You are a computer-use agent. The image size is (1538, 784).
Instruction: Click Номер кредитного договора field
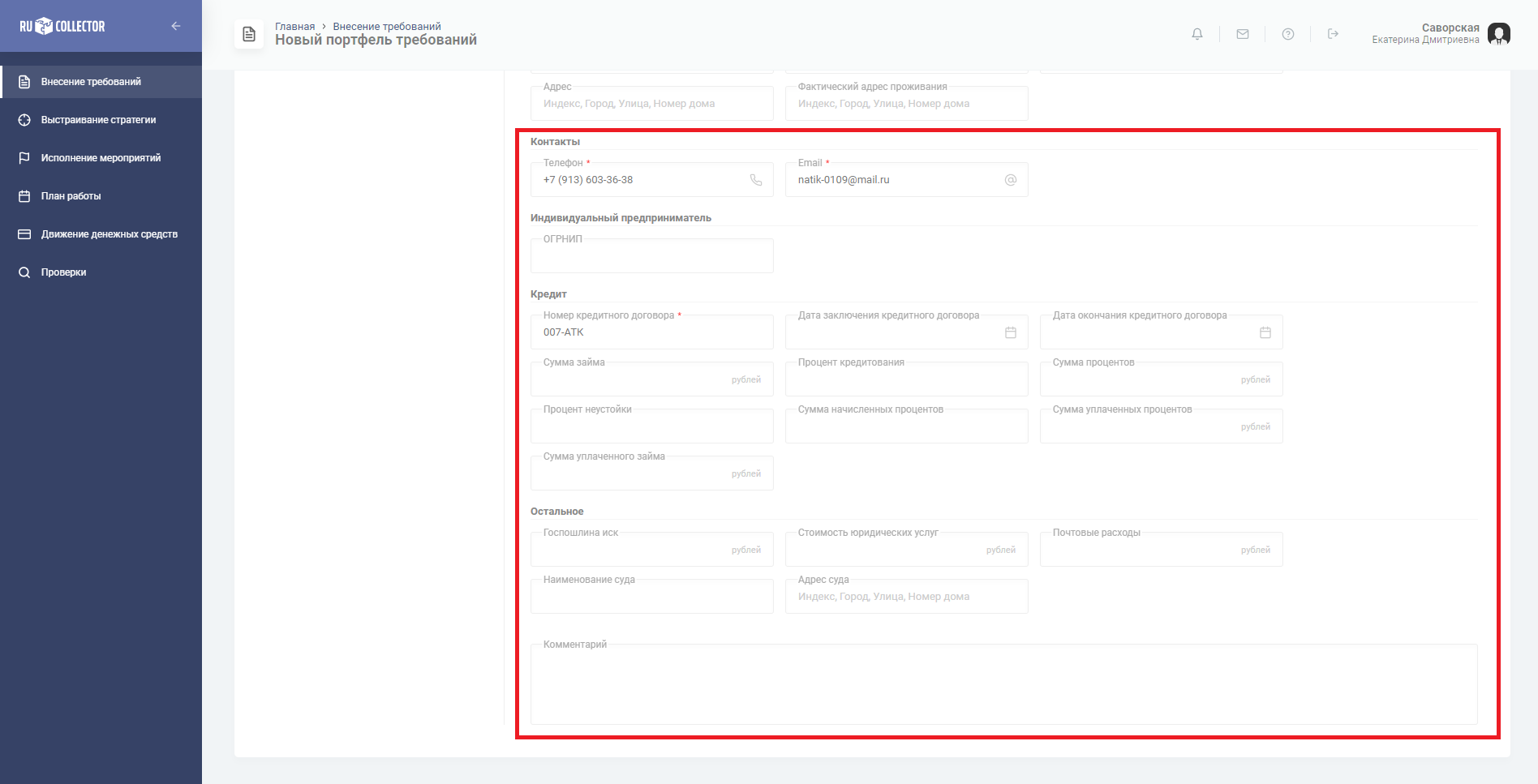tap(652, 332)
